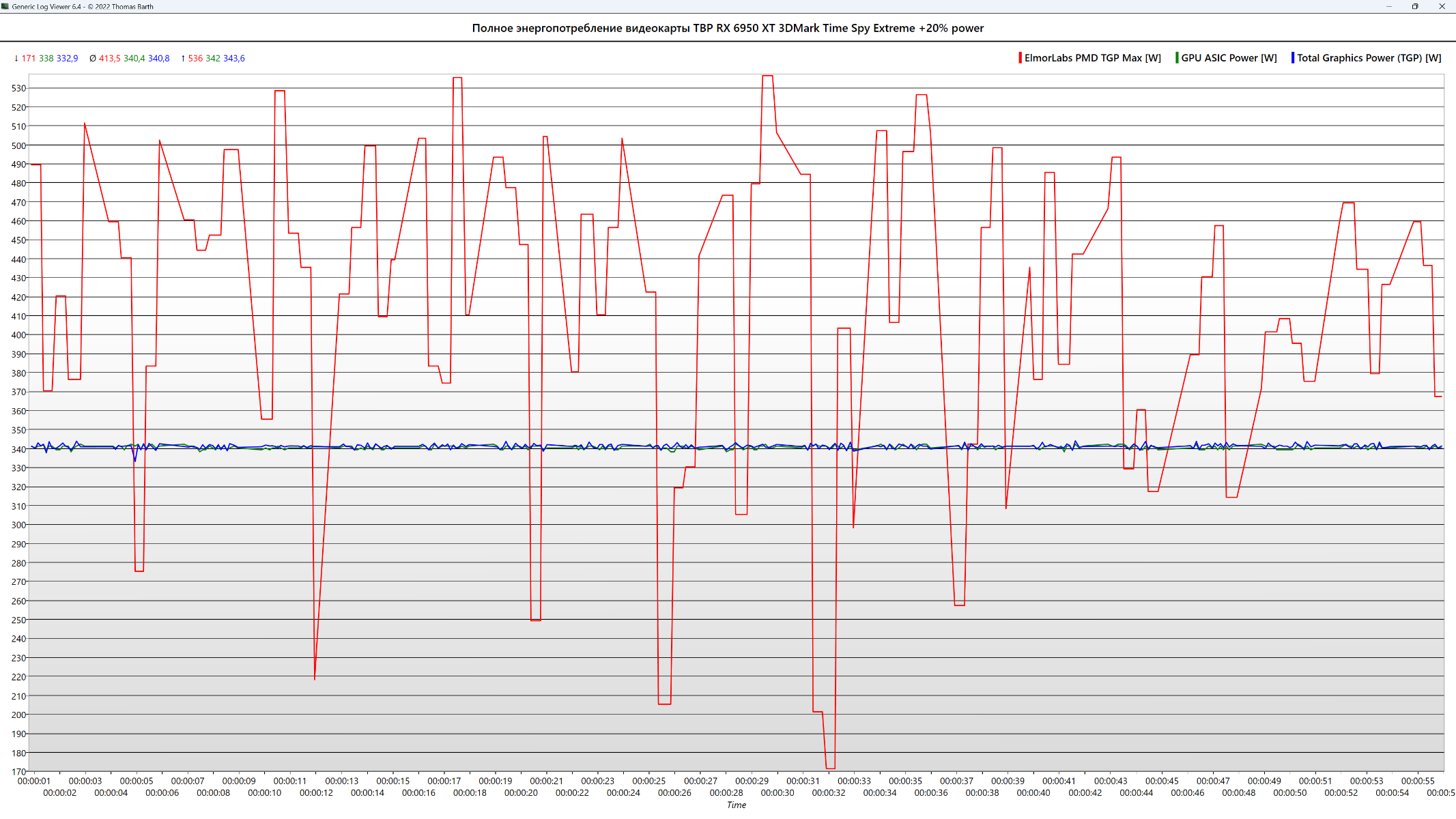Click the red maximum value 536
This screenshot has height=819, width=1456.
click(195, 59)
